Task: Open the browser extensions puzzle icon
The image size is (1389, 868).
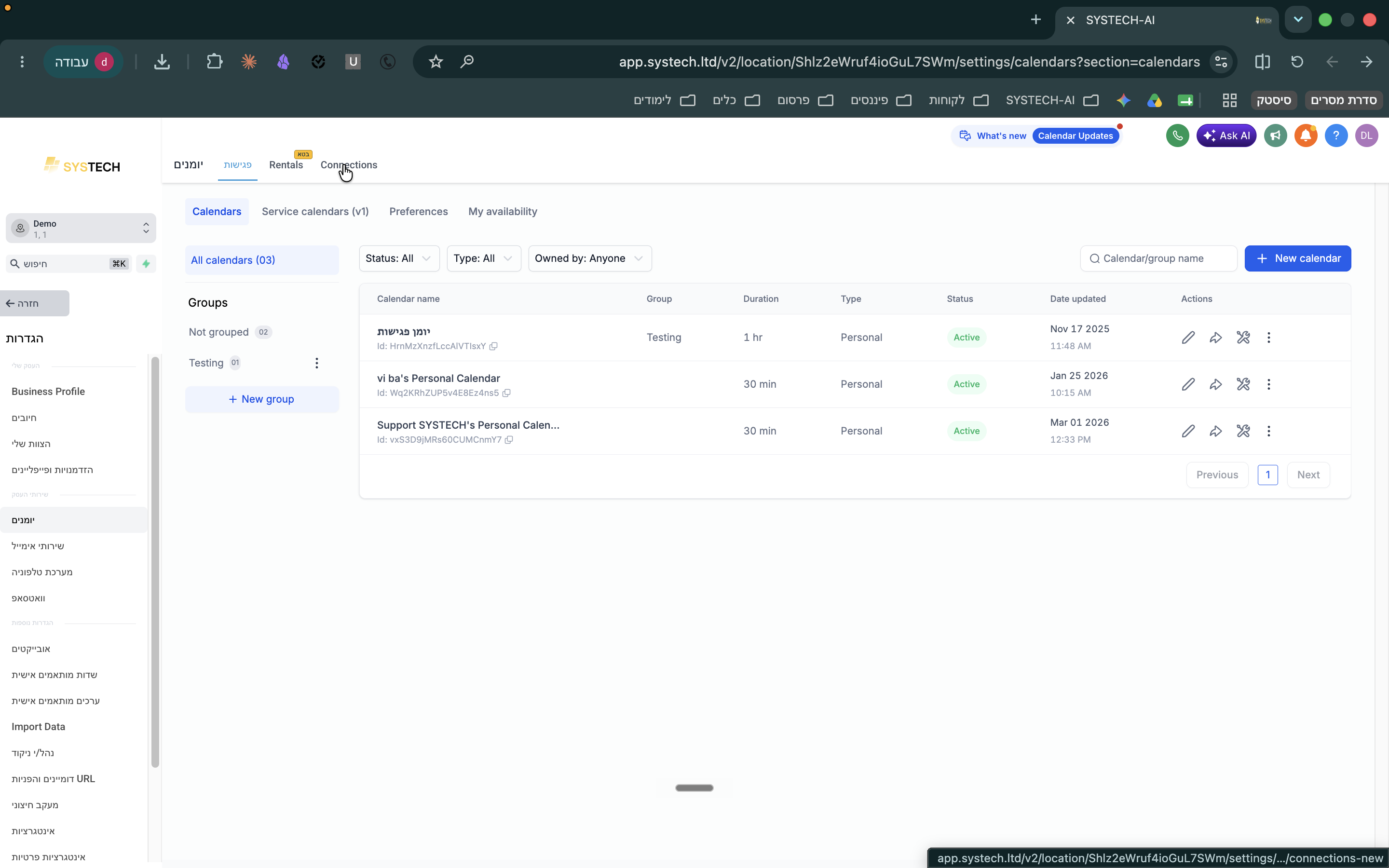Action: [x=214, y=61]
